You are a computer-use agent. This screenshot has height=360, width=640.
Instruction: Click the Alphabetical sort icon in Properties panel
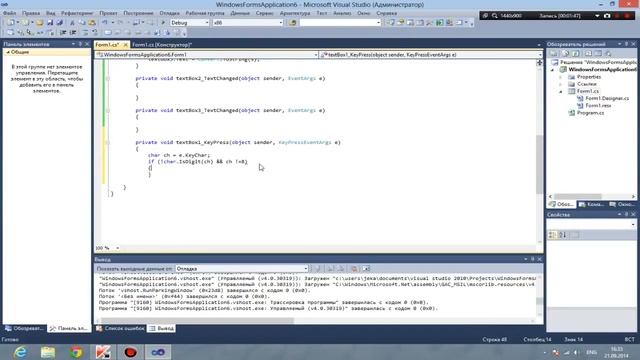[562, 235]
